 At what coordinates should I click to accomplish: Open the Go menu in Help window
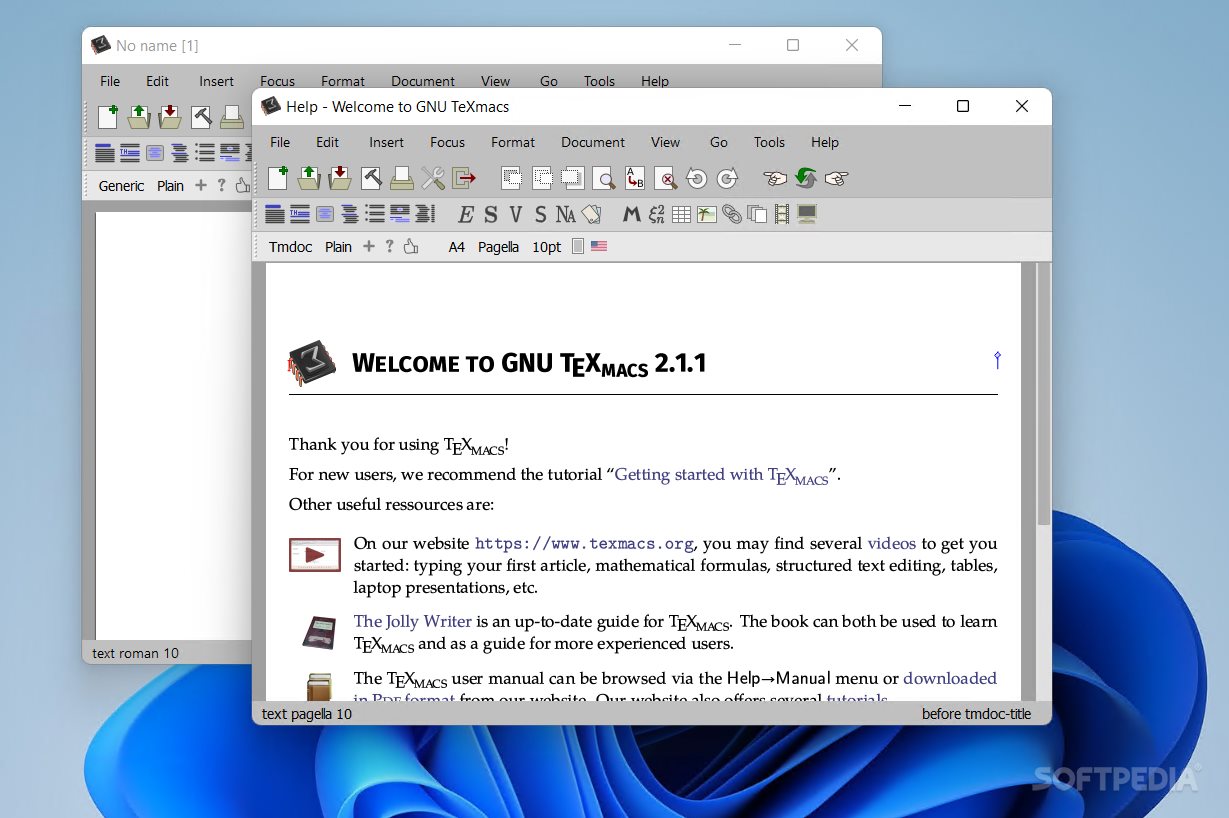(719, 142)
